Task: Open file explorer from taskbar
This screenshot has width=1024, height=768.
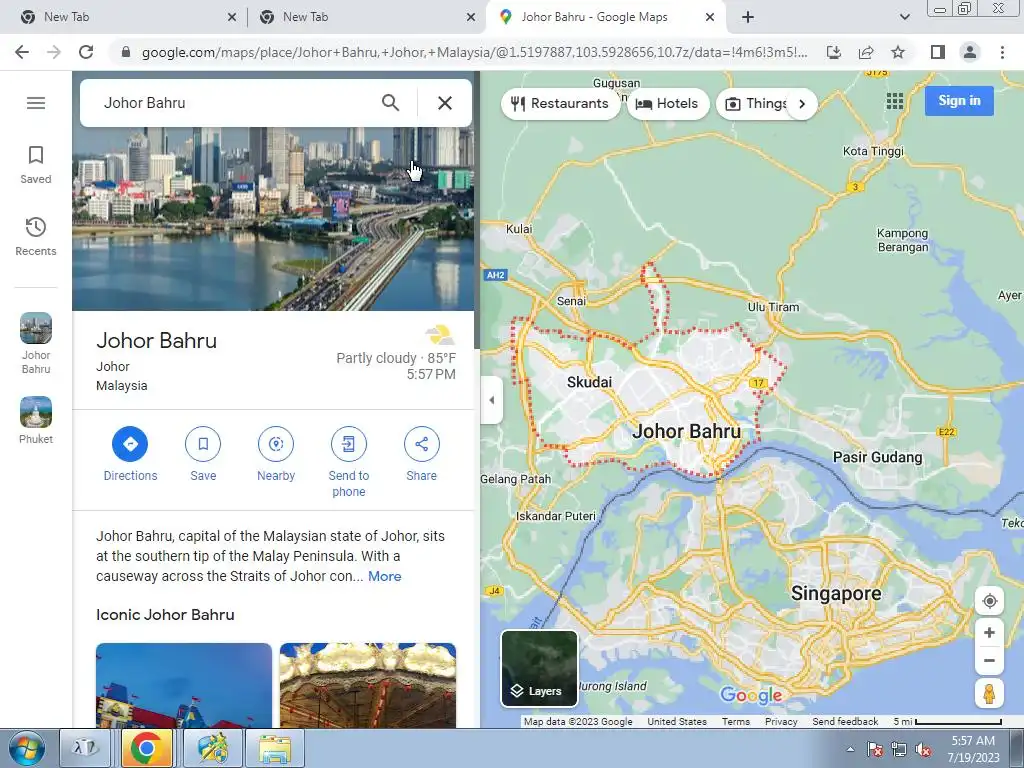Action: click(275, 748)
